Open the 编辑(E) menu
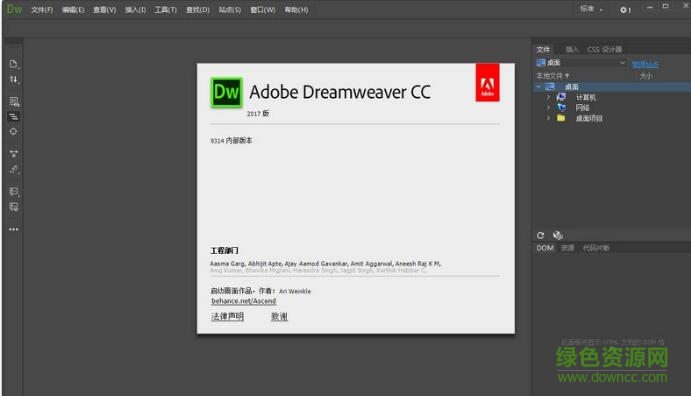This screenshot has width=691, height=396. pyautogui.click(x=73, y=10)
